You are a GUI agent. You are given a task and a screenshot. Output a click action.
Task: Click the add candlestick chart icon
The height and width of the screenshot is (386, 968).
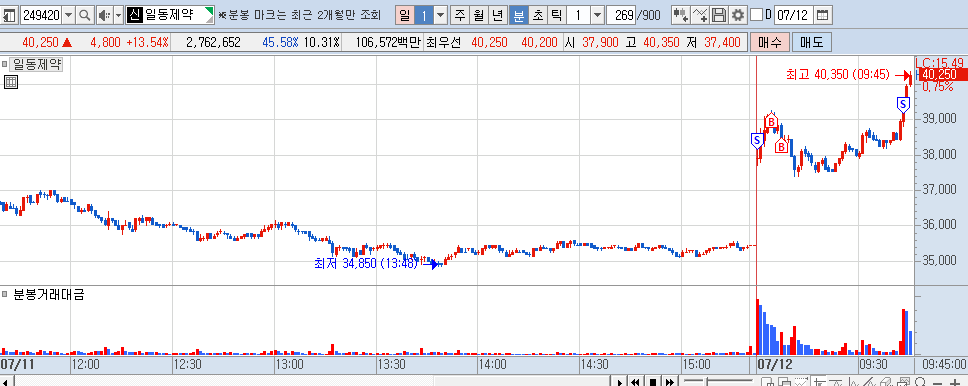(680, 15)
